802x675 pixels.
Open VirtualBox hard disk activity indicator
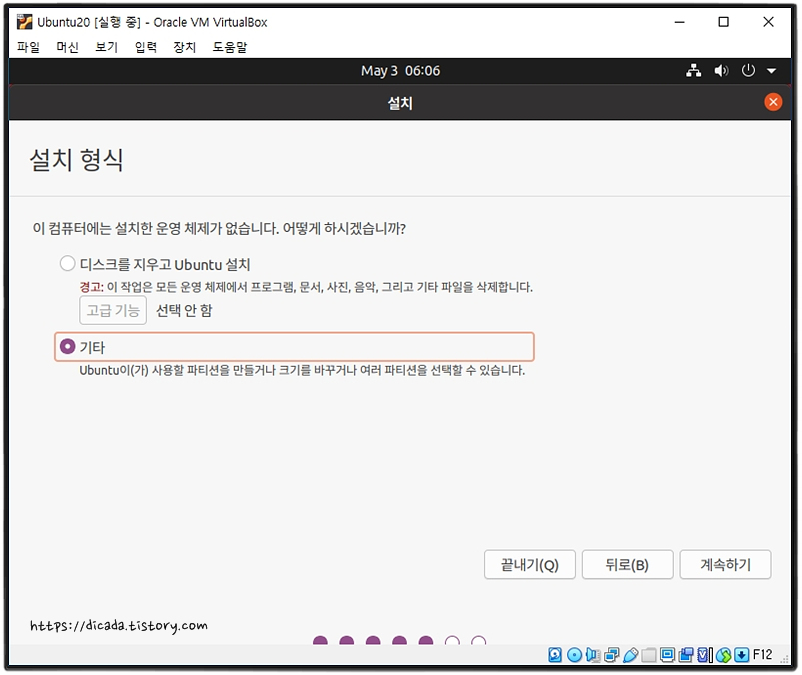click(x=555, y=655)
